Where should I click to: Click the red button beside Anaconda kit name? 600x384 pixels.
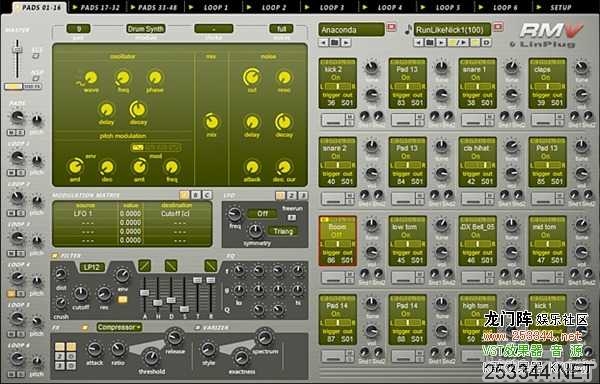point(392,27)
